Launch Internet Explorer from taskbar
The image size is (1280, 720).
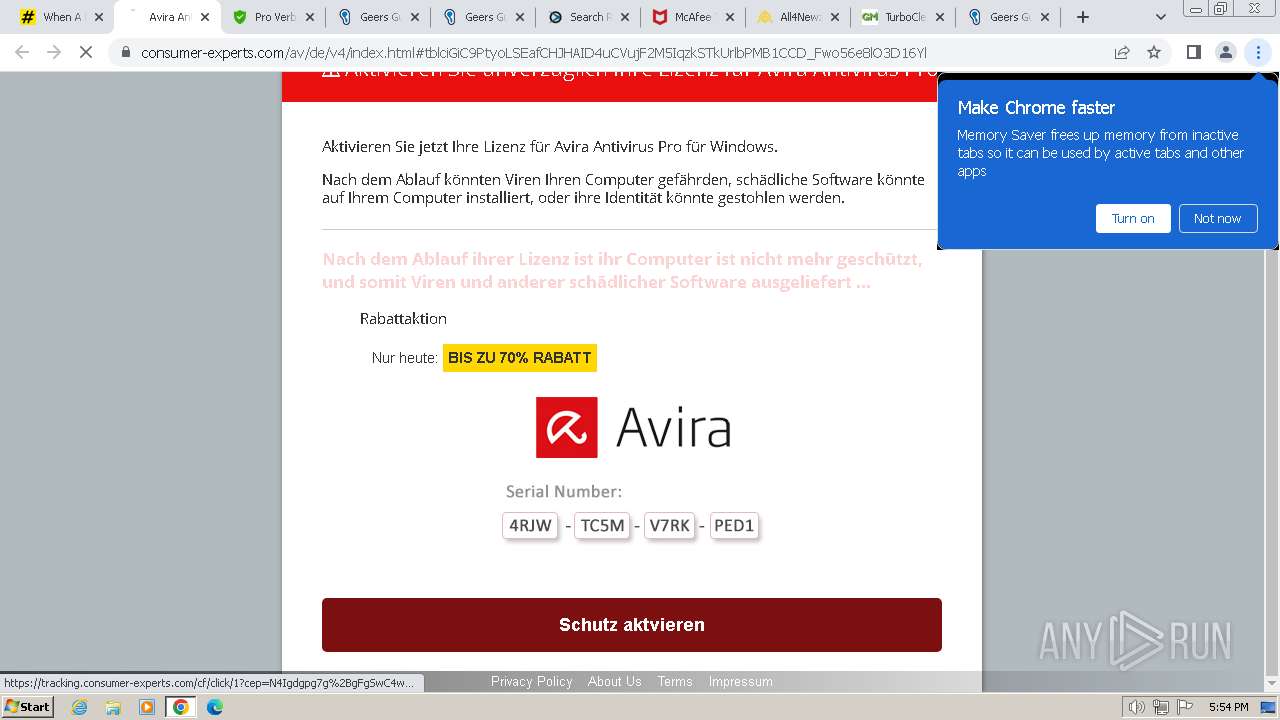[x=80, y=707]
